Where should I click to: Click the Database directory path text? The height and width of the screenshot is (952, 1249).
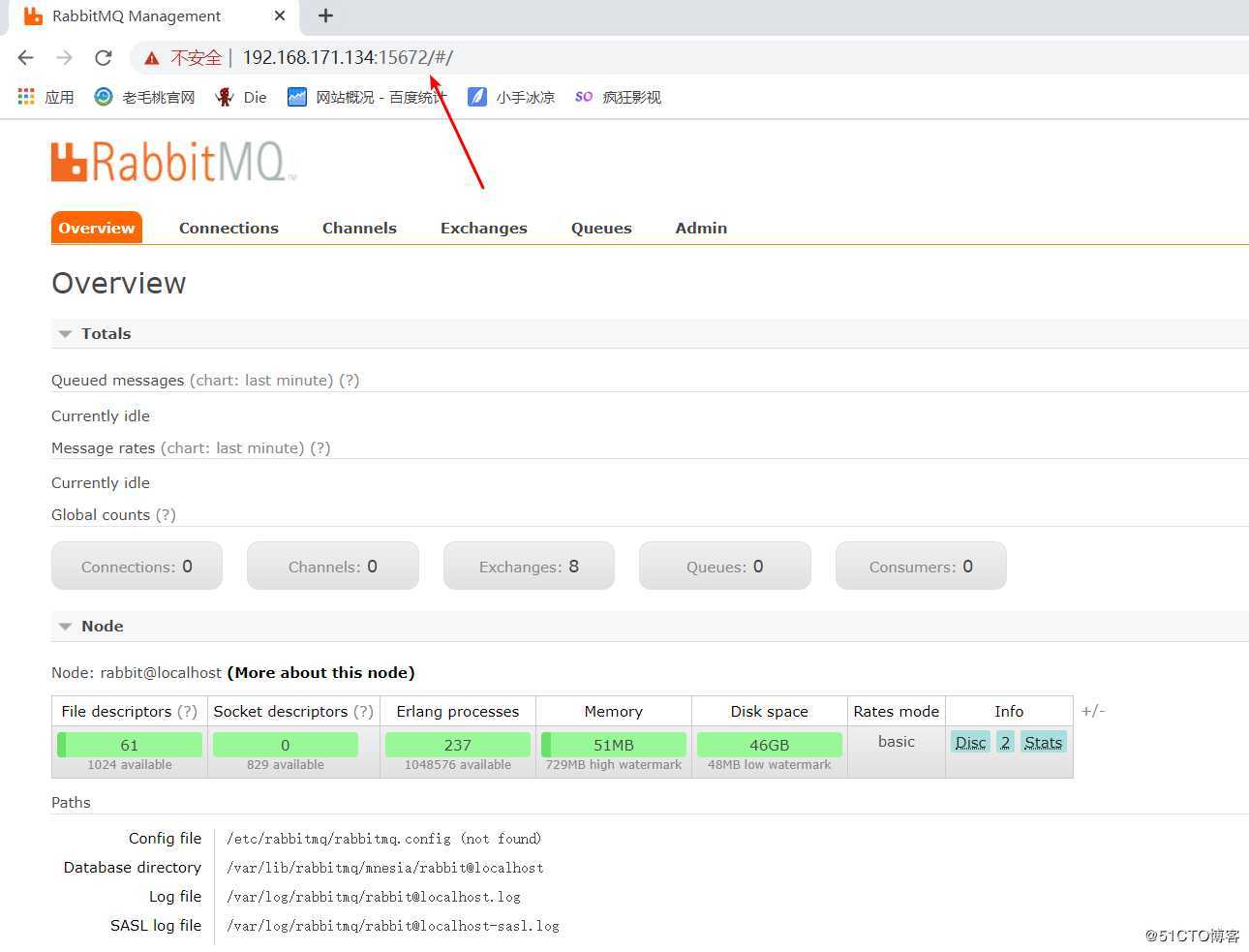[384, 868]
